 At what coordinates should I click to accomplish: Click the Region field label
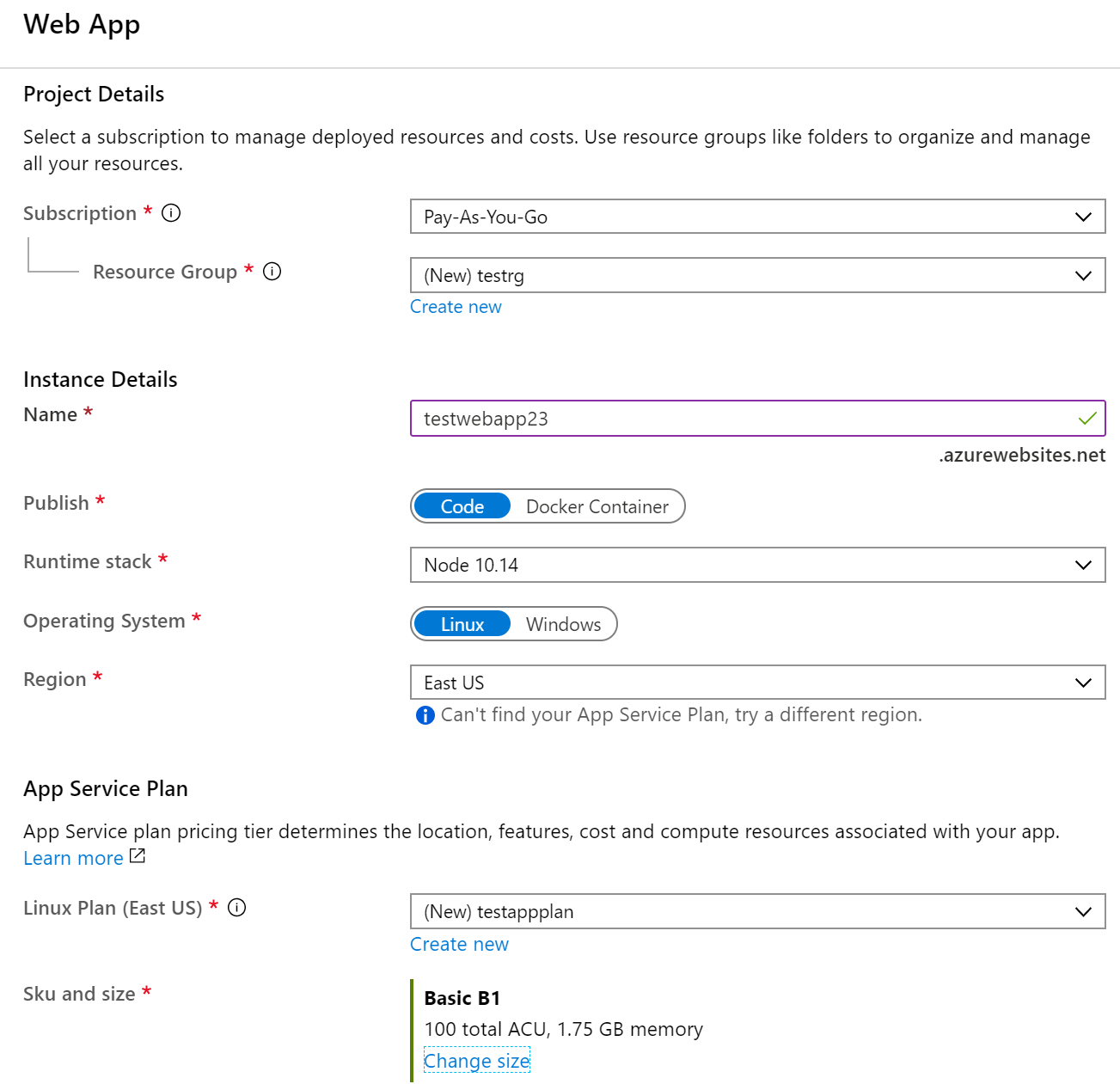pos(55,679)
